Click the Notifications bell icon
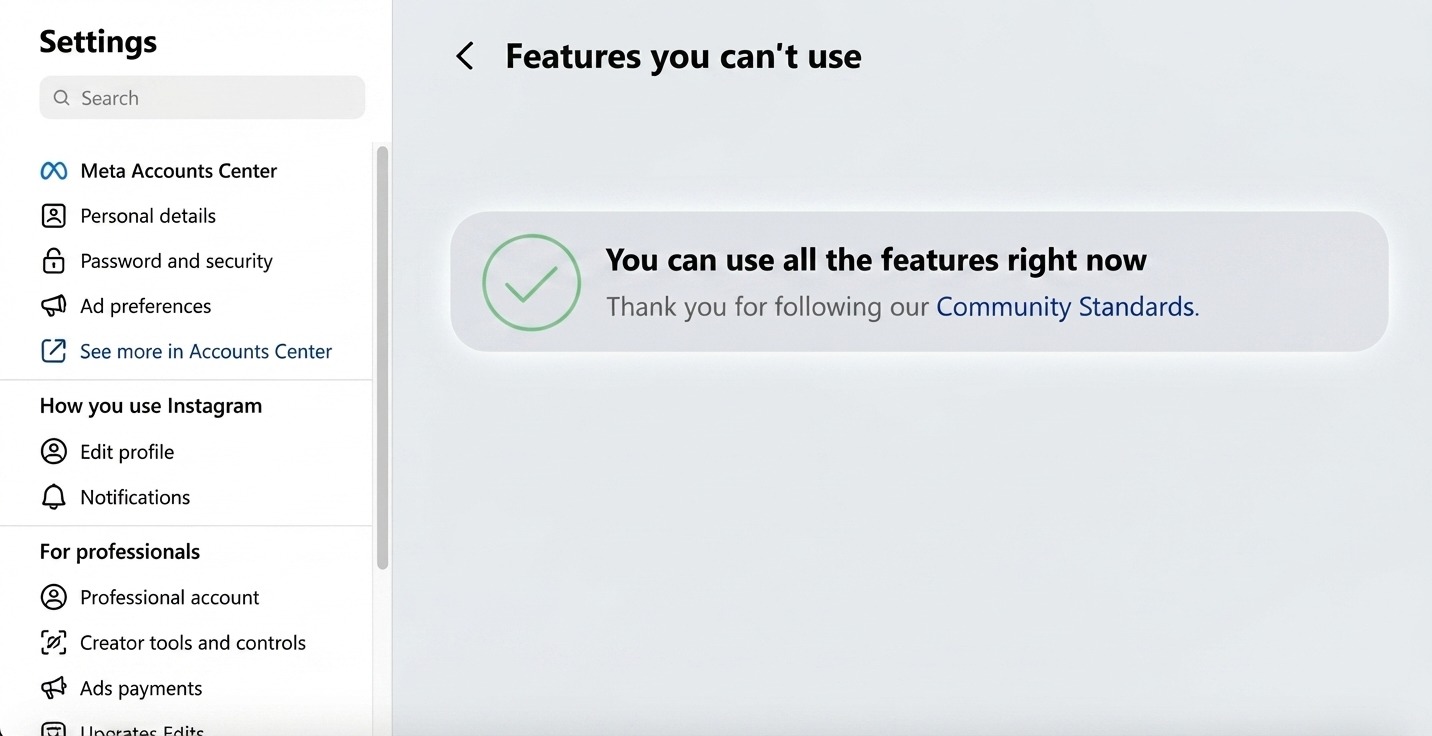This screenshot has height=736, width=1432. [x=53, y=497]
